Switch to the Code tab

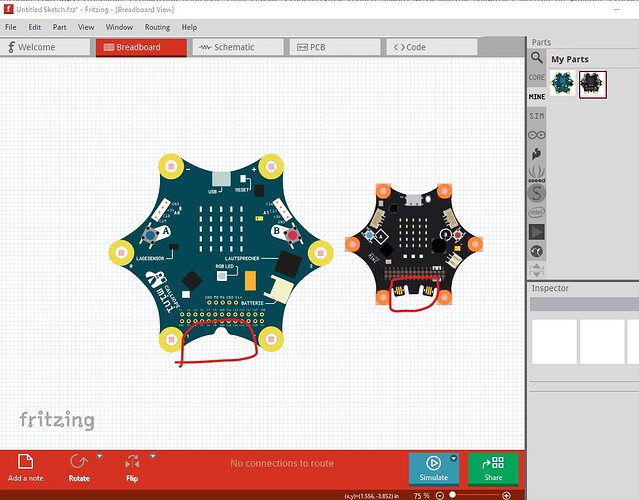tap(431, 47)
